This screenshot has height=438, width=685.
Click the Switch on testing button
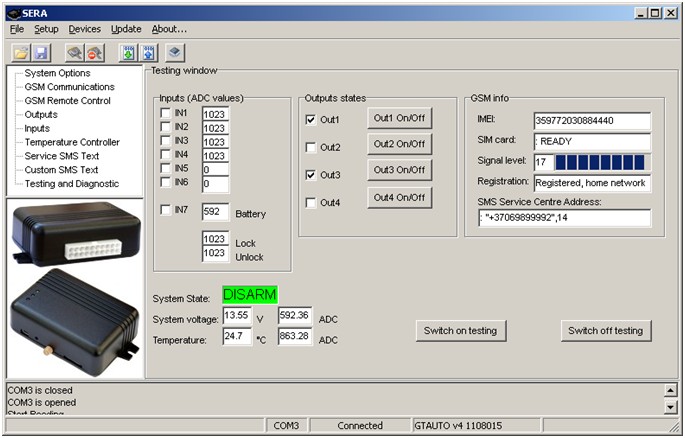pyautogui.click(x=461, y=331)
